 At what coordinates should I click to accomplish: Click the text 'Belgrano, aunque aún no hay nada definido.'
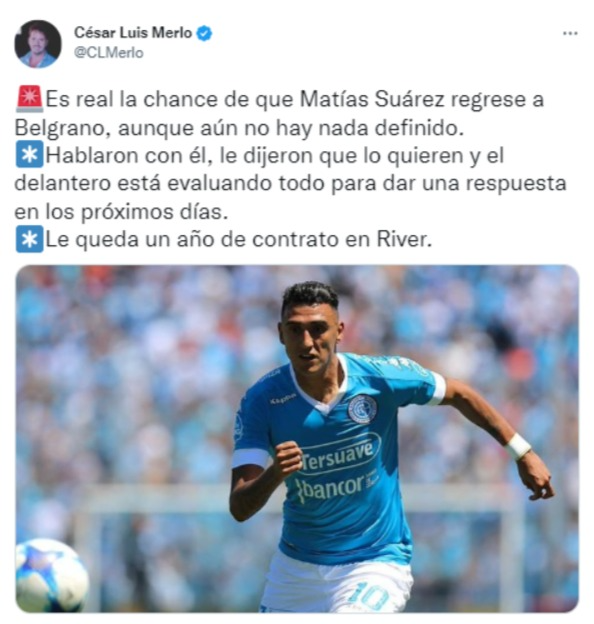(240, 128)
